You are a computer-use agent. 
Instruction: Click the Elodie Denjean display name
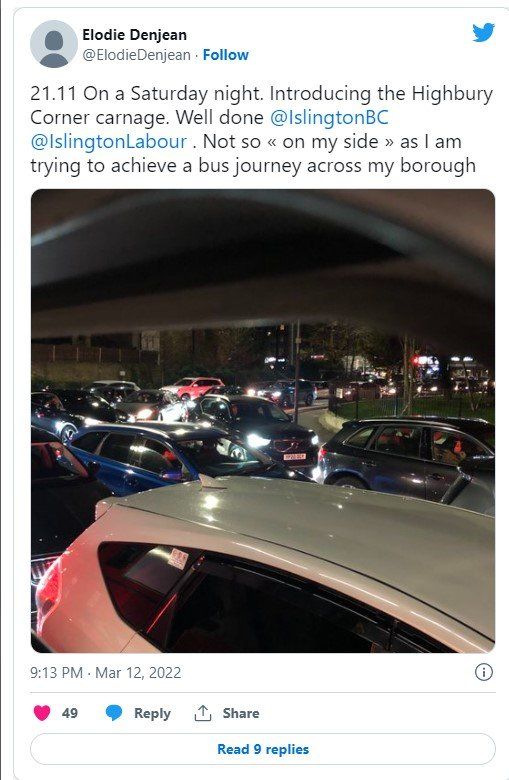click(134, 35)
